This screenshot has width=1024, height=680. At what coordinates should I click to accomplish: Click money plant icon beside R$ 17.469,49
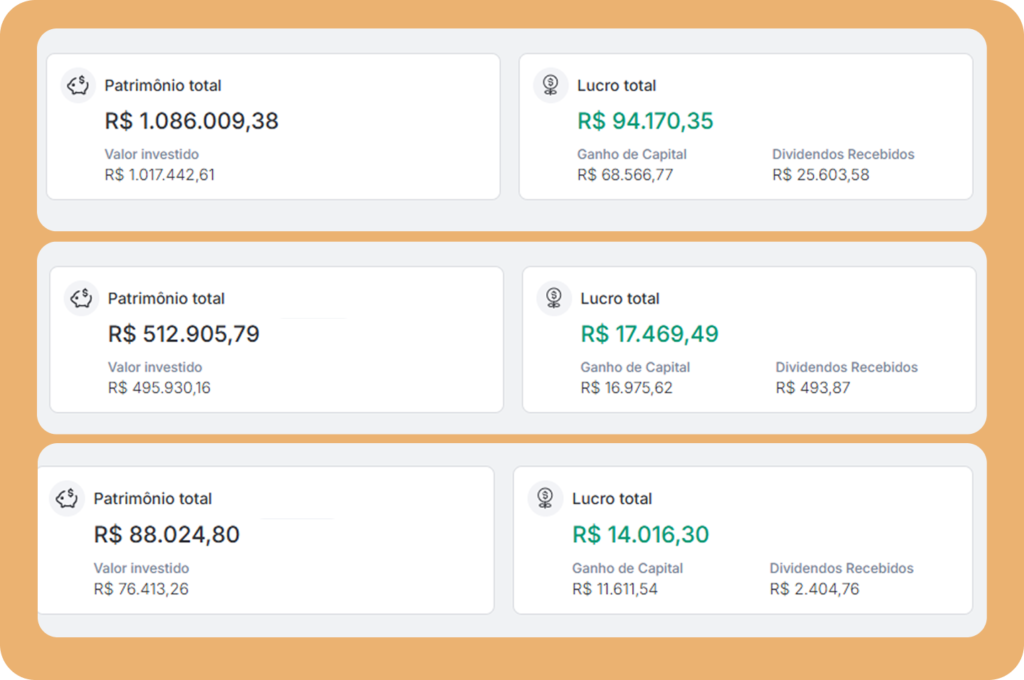[x=554, y=298]
